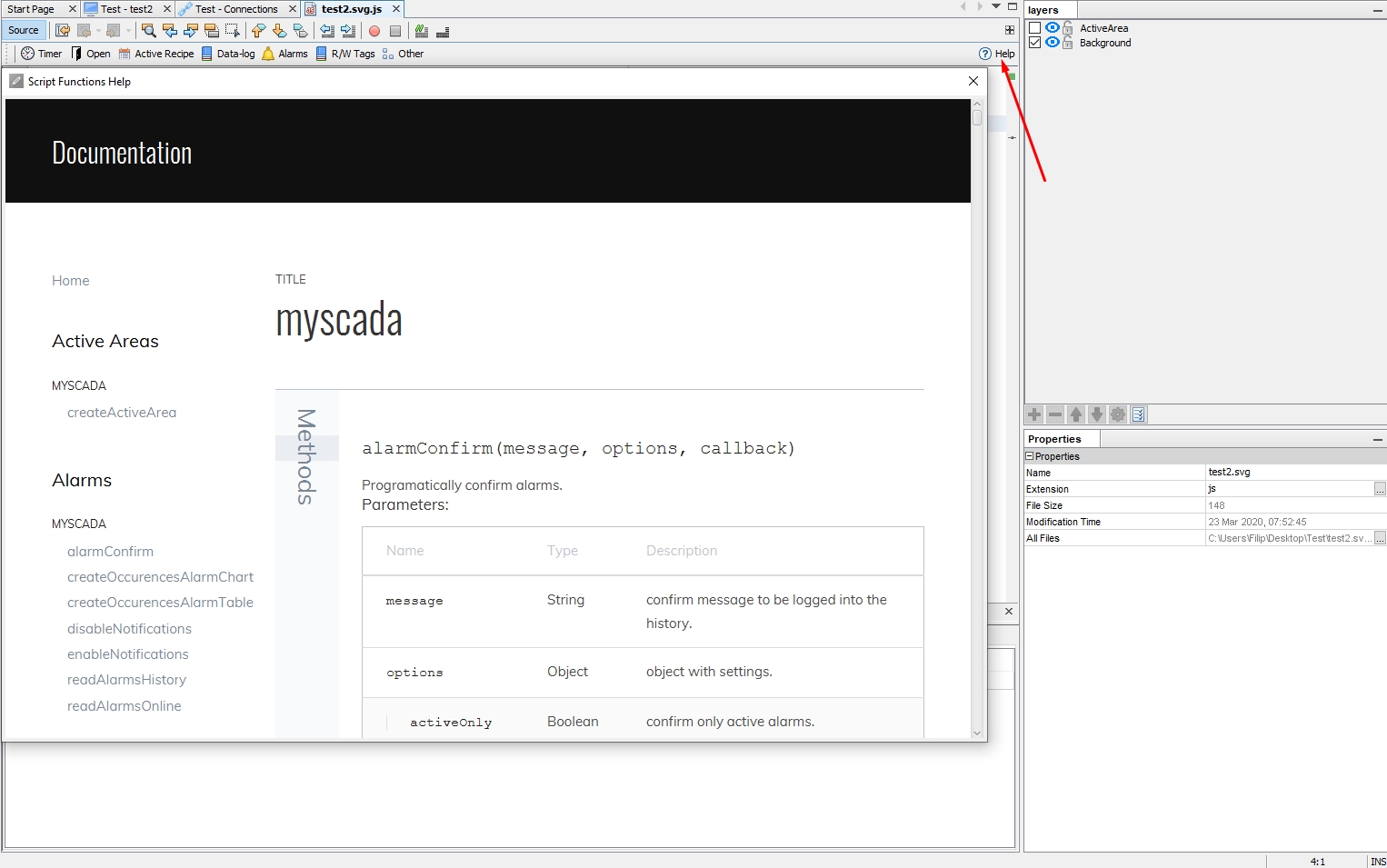Open enableNotifications documentation link

(128, 654)
